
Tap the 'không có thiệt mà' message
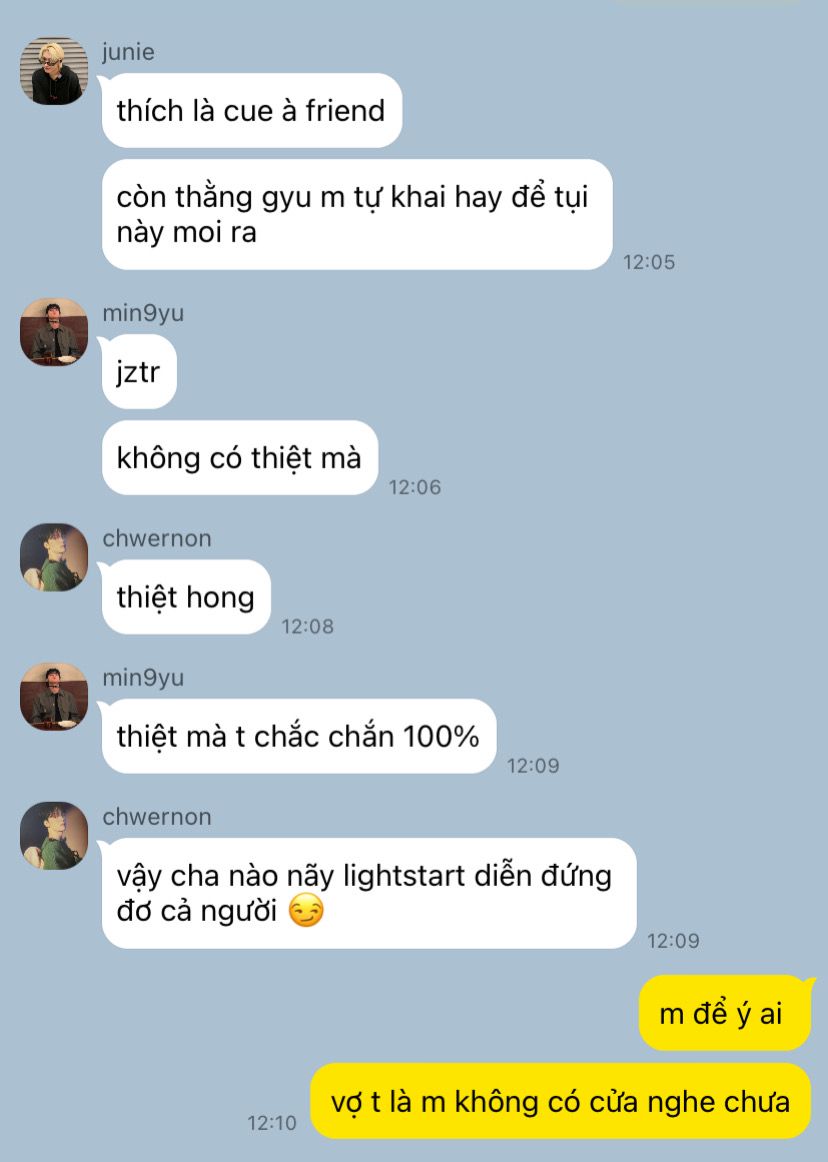pos(240,457)
